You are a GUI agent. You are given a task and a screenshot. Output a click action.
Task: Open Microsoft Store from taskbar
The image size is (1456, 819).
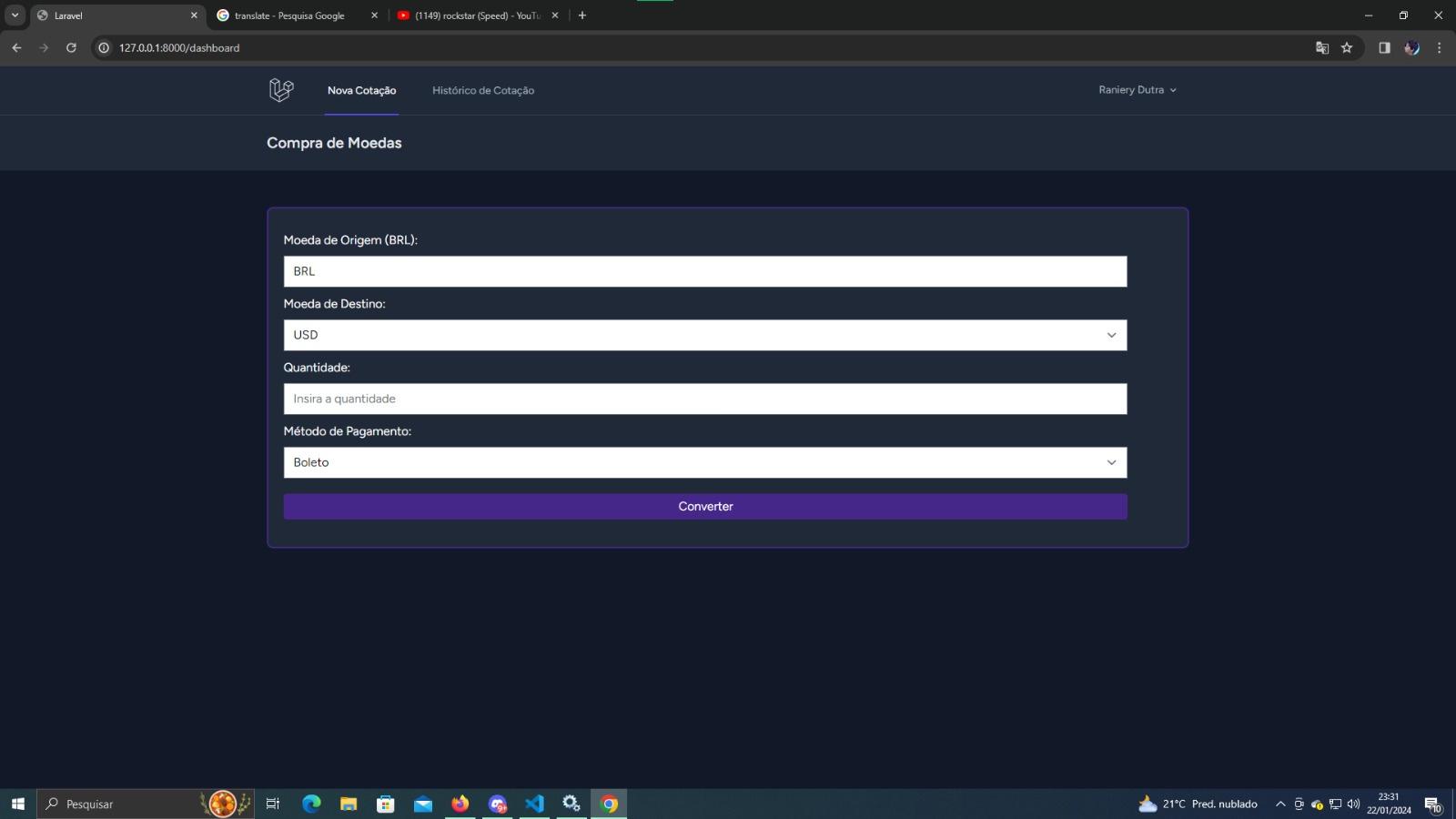point(386,804)
